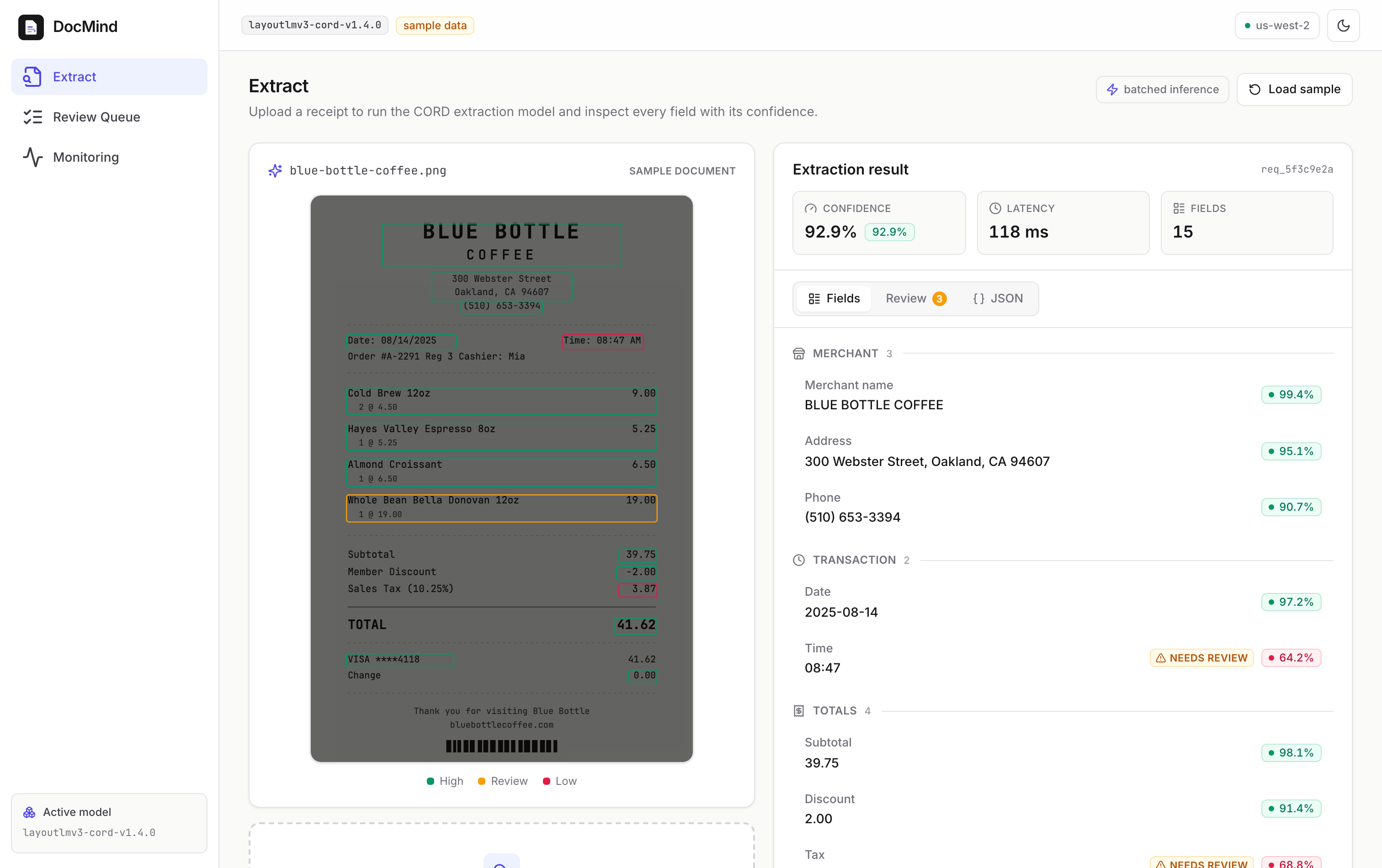Click the req_5f3c9e2a request ID

1297,169
